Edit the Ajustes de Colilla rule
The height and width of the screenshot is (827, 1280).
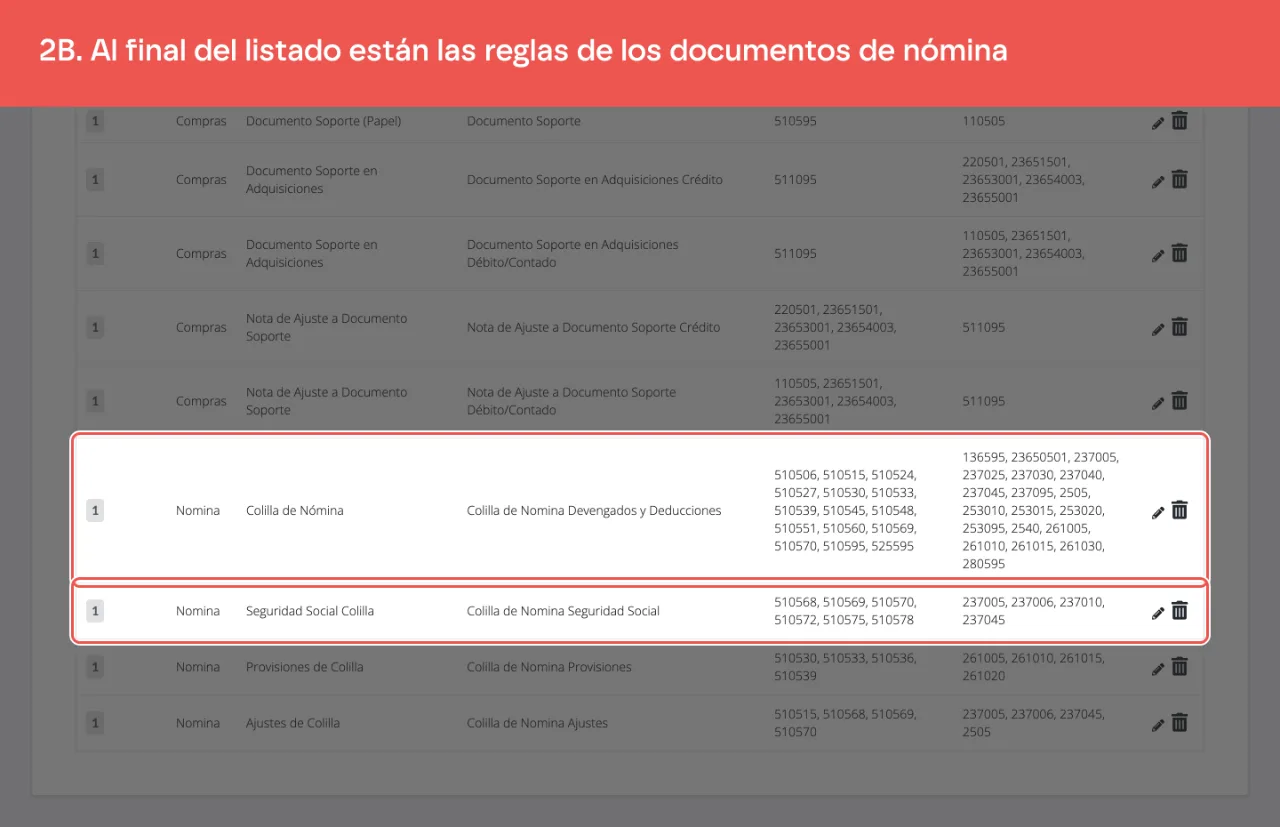[x=1158, y=725]
